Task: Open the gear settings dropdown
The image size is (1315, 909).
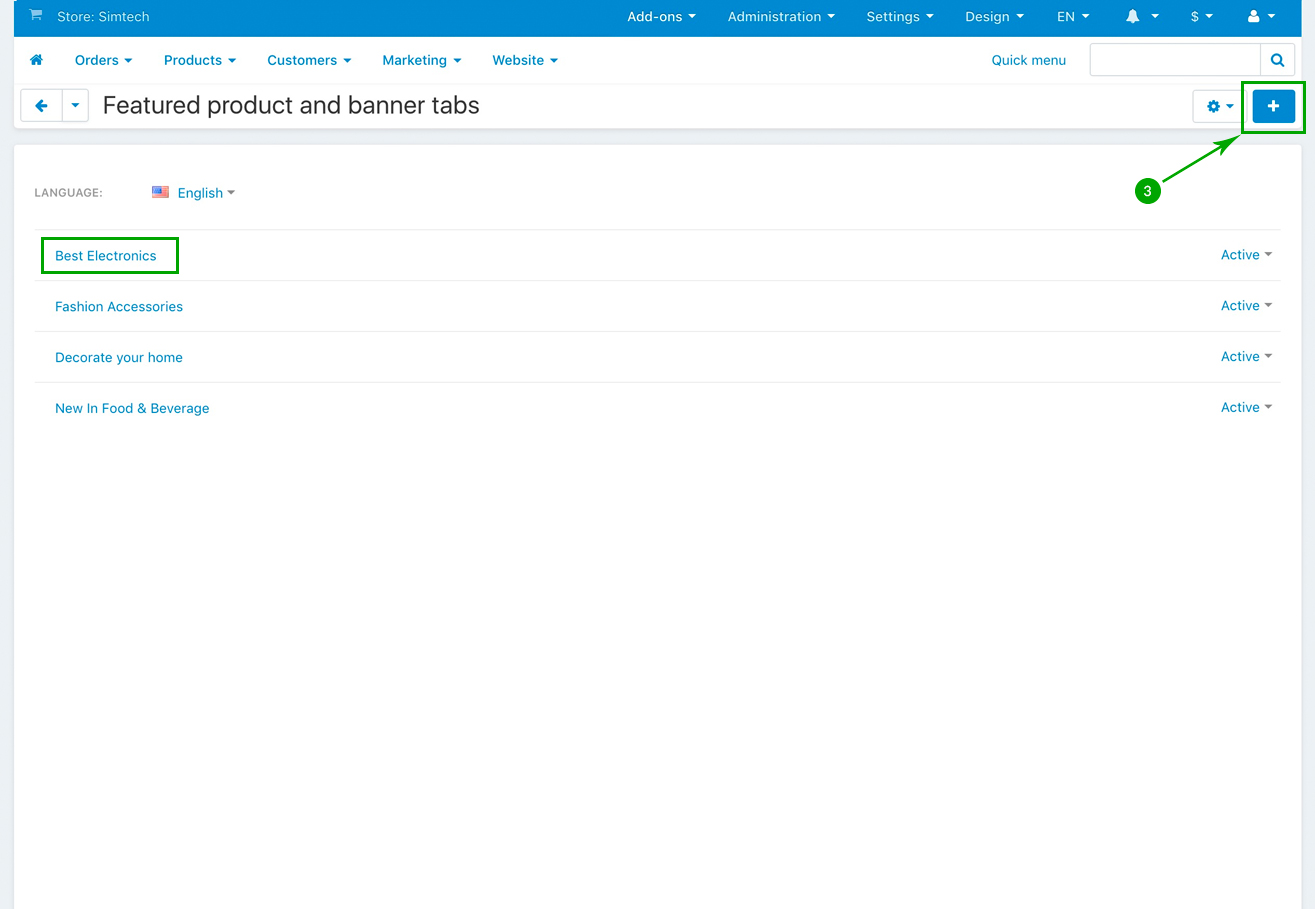Action: tap(1219, 106)
